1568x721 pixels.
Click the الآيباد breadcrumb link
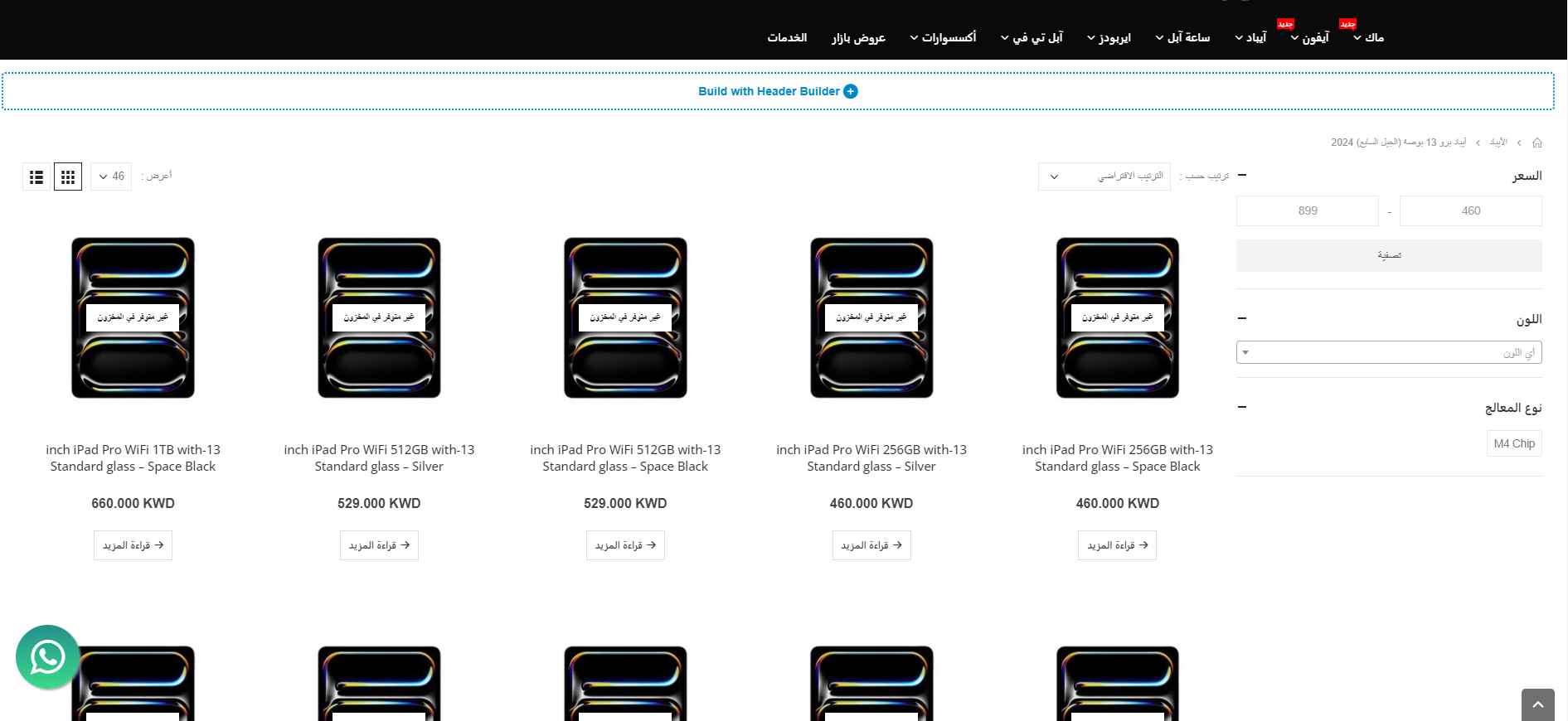pos(1498,143)
